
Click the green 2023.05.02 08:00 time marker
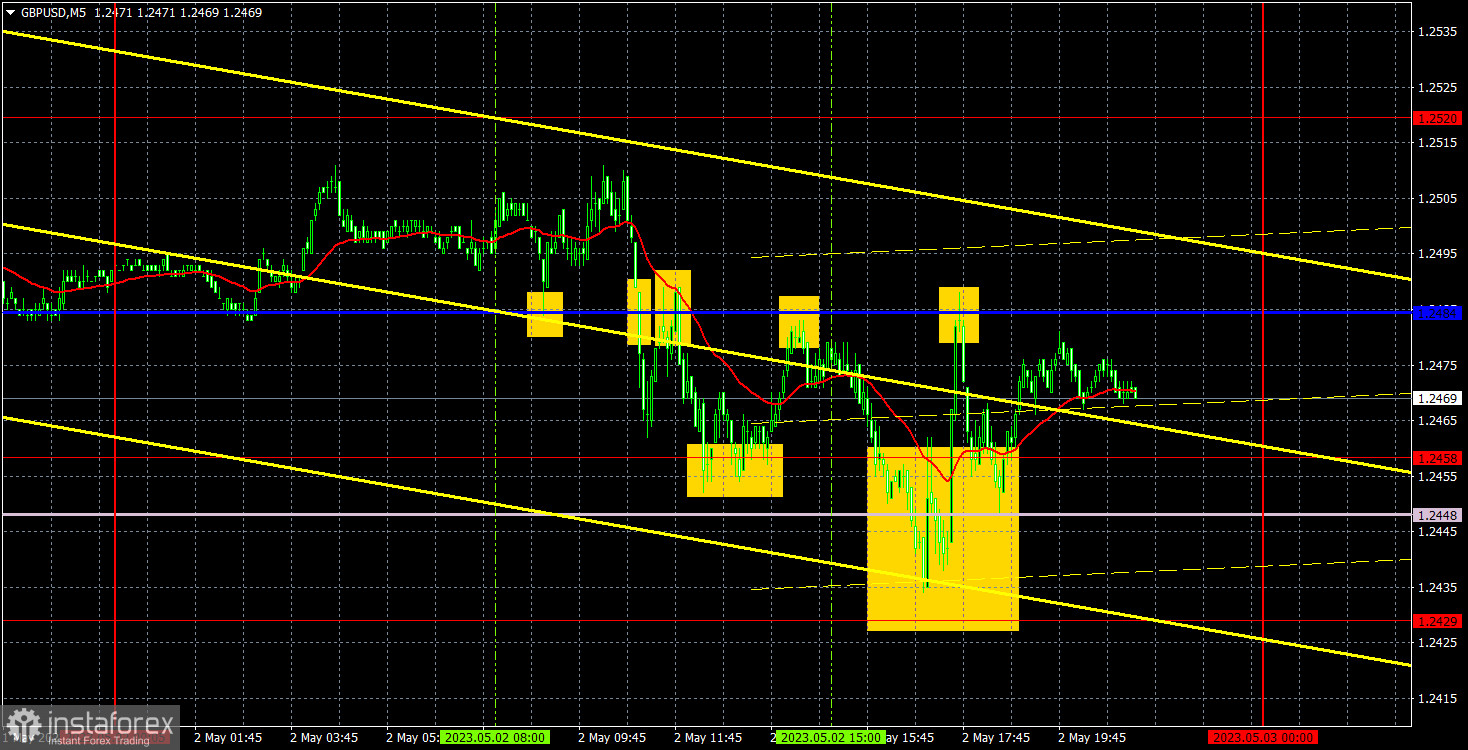point(495,737)
